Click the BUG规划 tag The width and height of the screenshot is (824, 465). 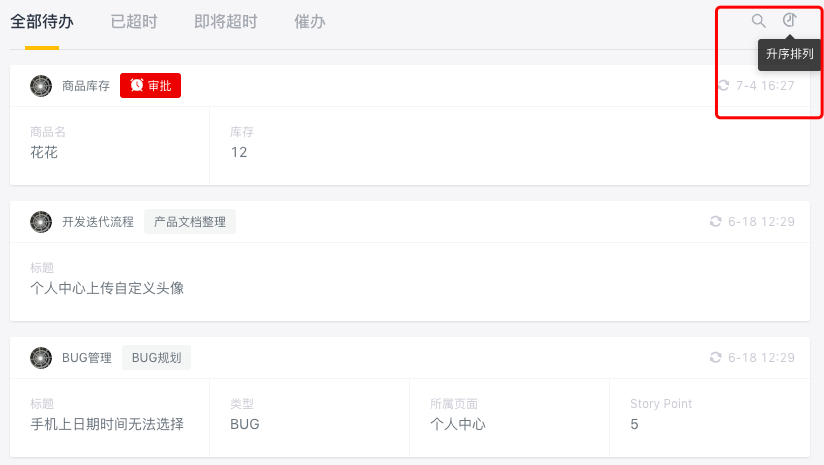(x=157, y=358)
